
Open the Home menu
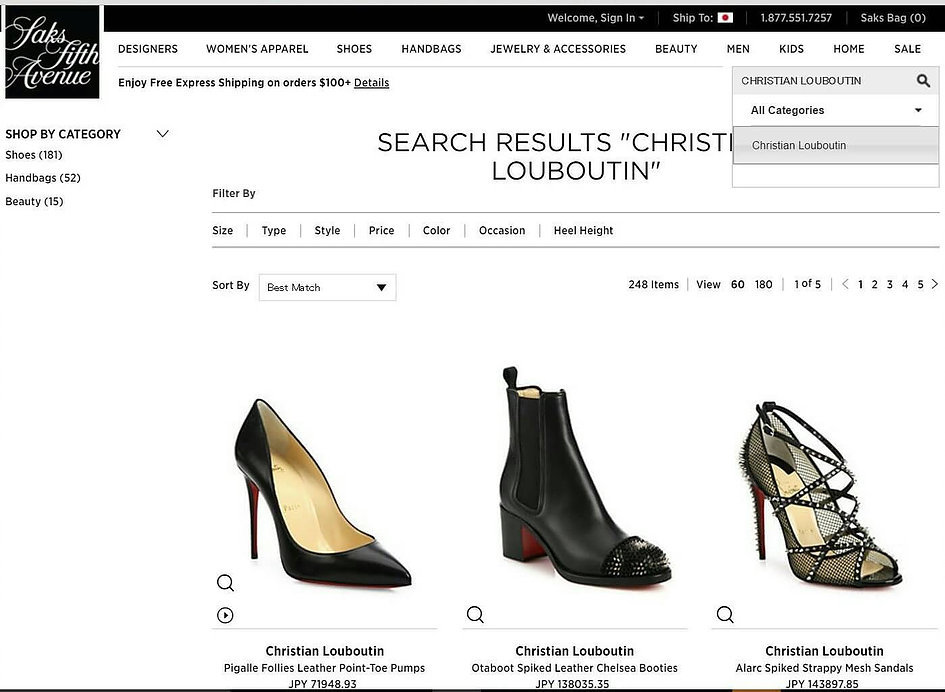849,49
